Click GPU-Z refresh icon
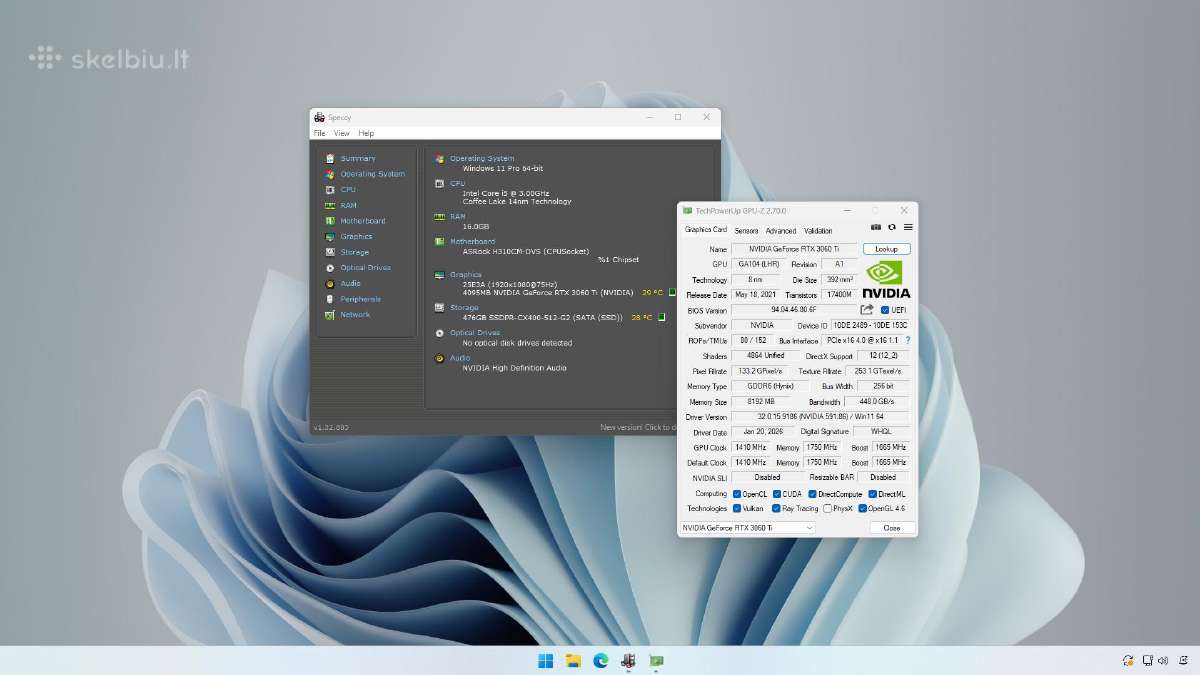The height and width of the screenshot is (675, 1200). [x=892, y=227]
